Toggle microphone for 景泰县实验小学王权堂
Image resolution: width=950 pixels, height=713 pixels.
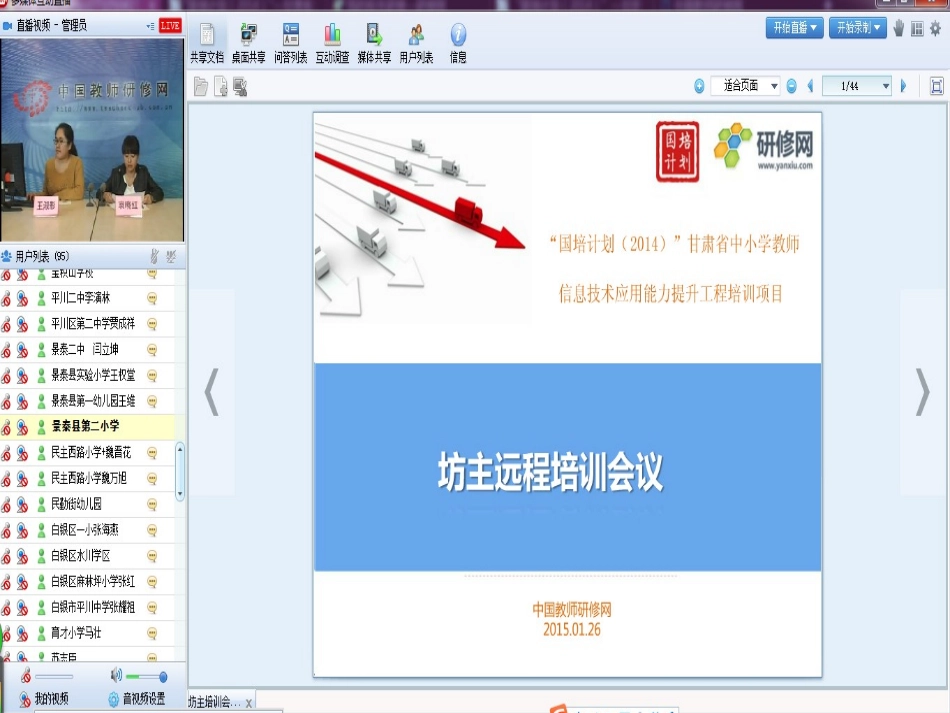pos(7,376)
